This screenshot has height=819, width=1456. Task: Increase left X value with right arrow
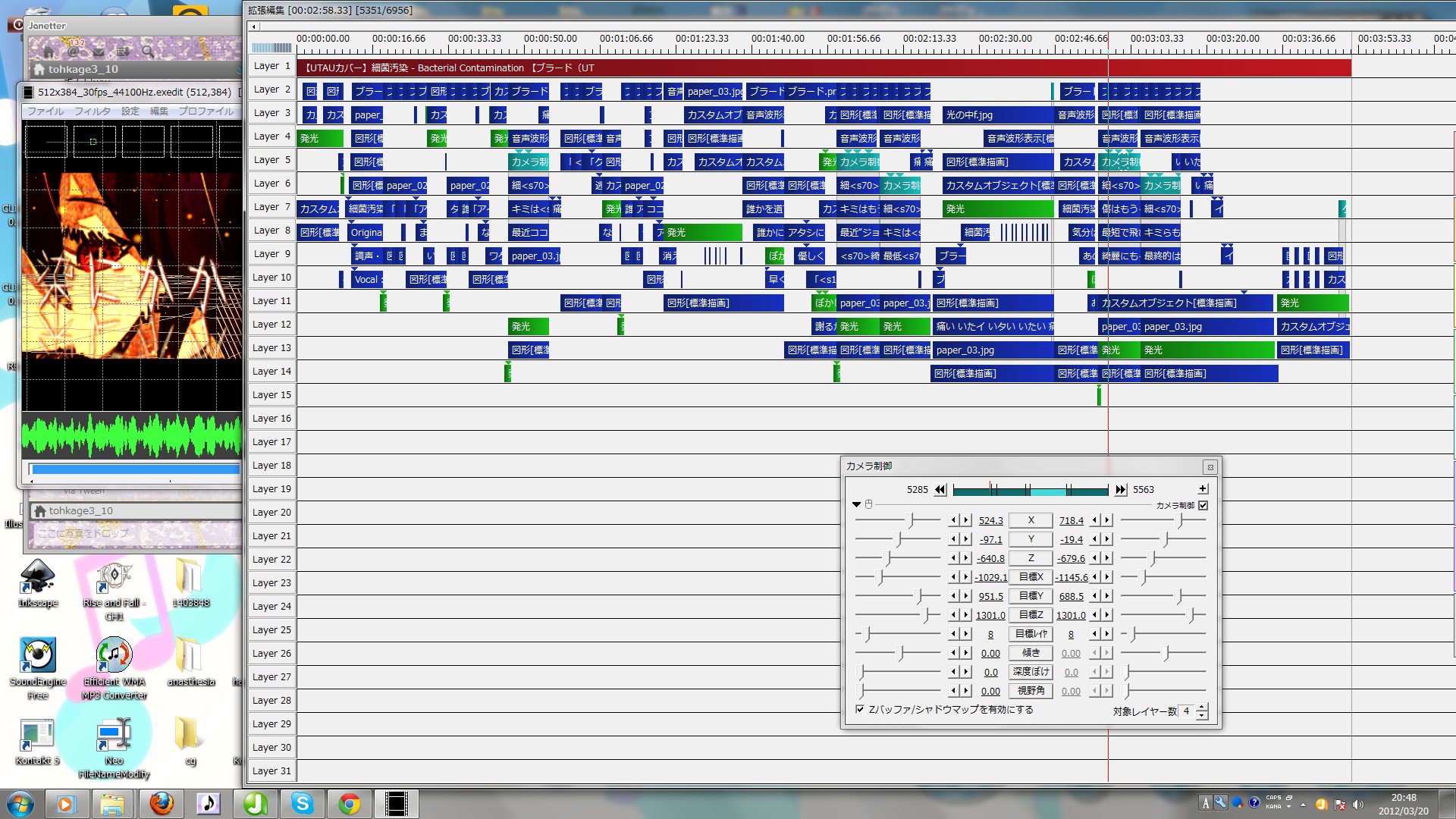(x=966, y=520)
